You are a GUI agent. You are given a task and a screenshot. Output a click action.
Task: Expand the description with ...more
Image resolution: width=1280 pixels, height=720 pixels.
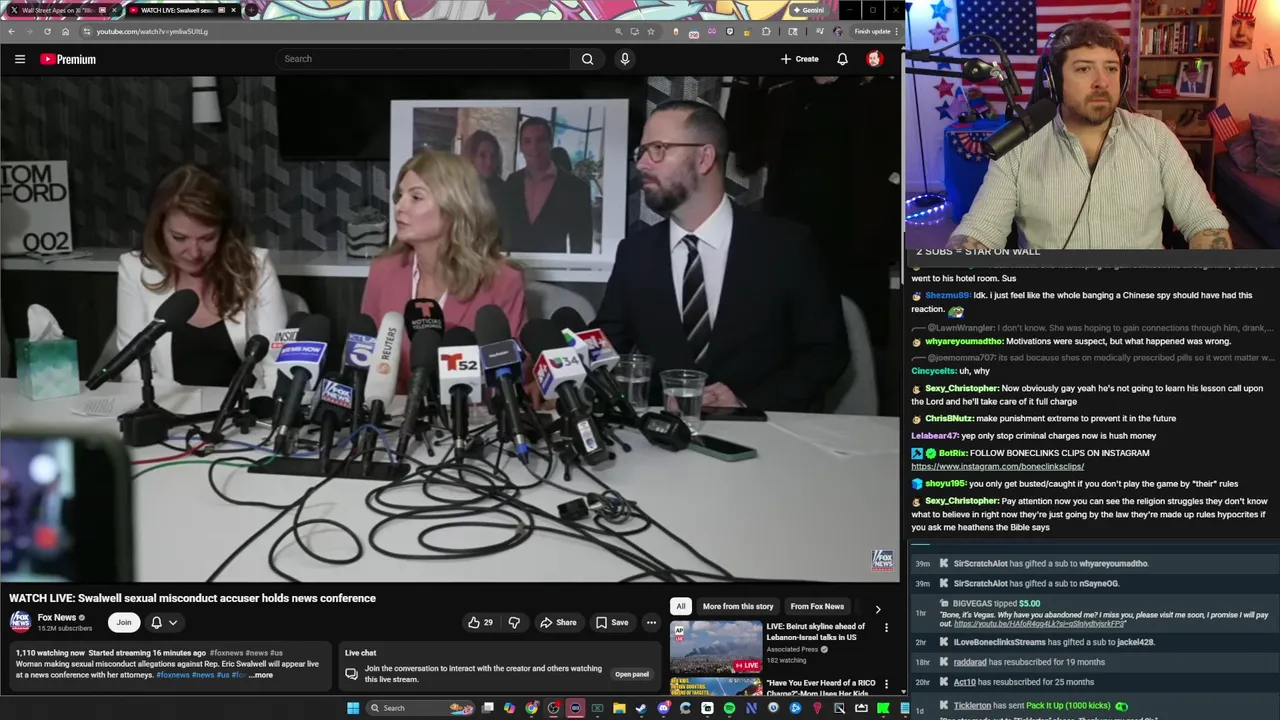261,675
